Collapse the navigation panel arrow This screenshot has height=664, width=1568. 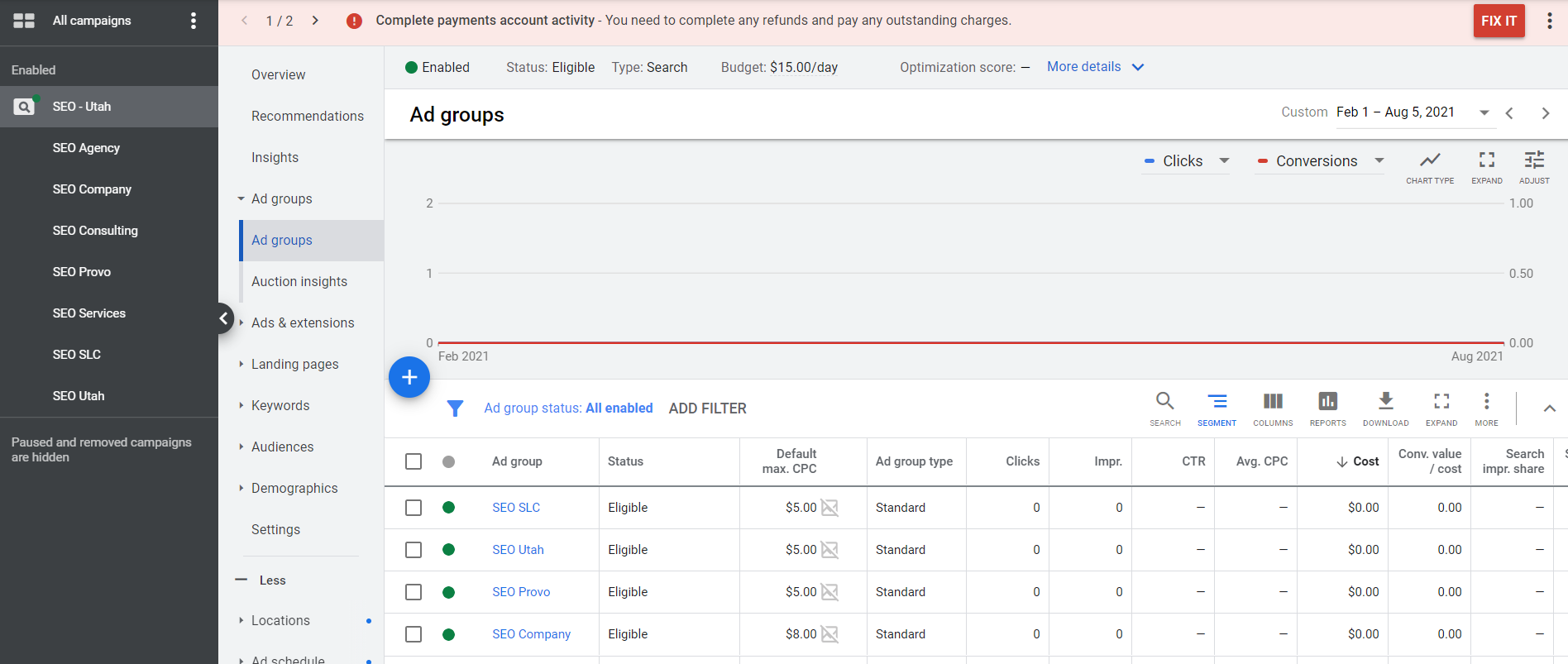(223, 318)
